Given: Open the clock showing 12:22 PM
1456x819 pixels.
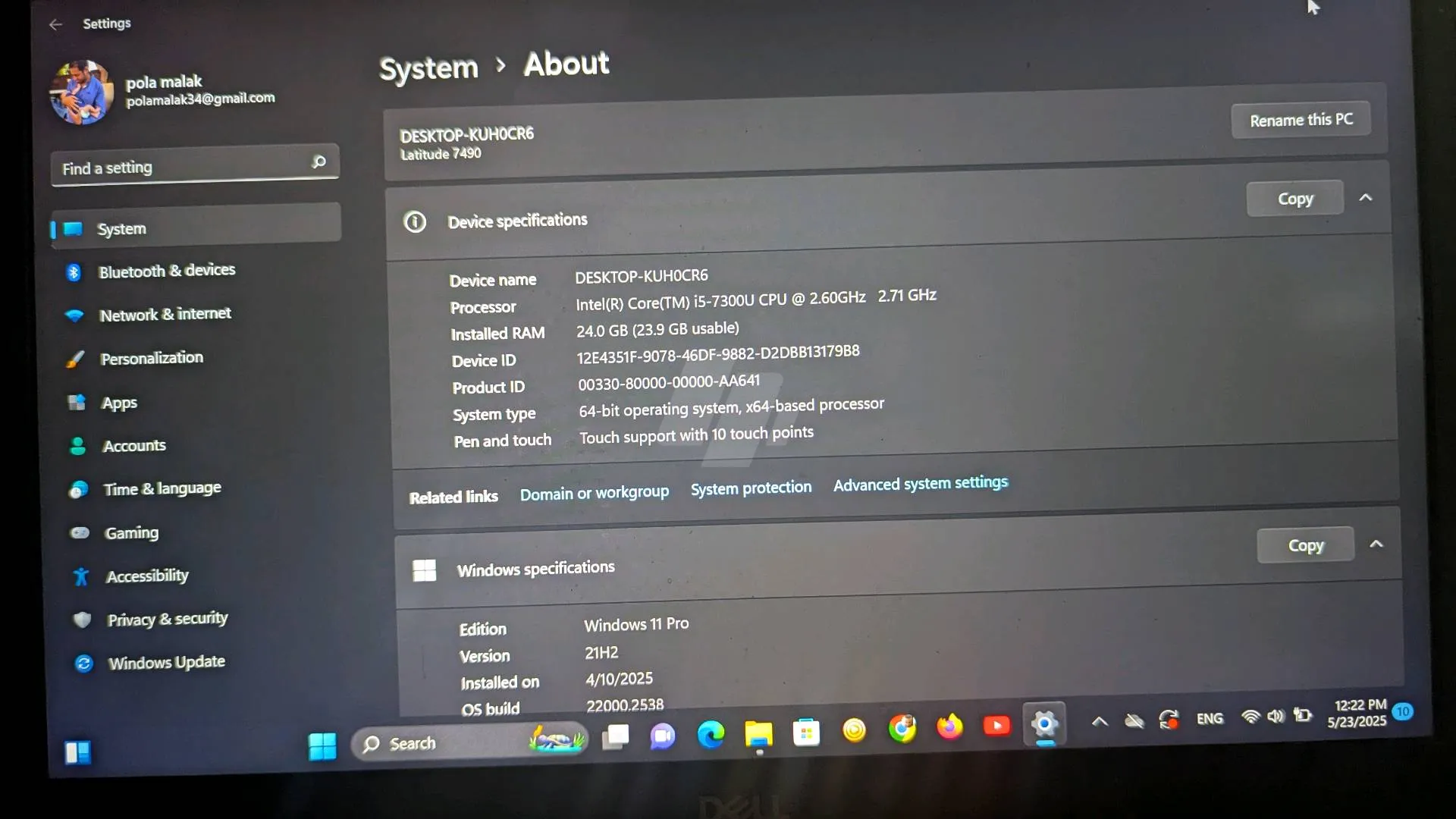Looking at the screenshot, I should pyautogui.click(x=1357, y=714).
